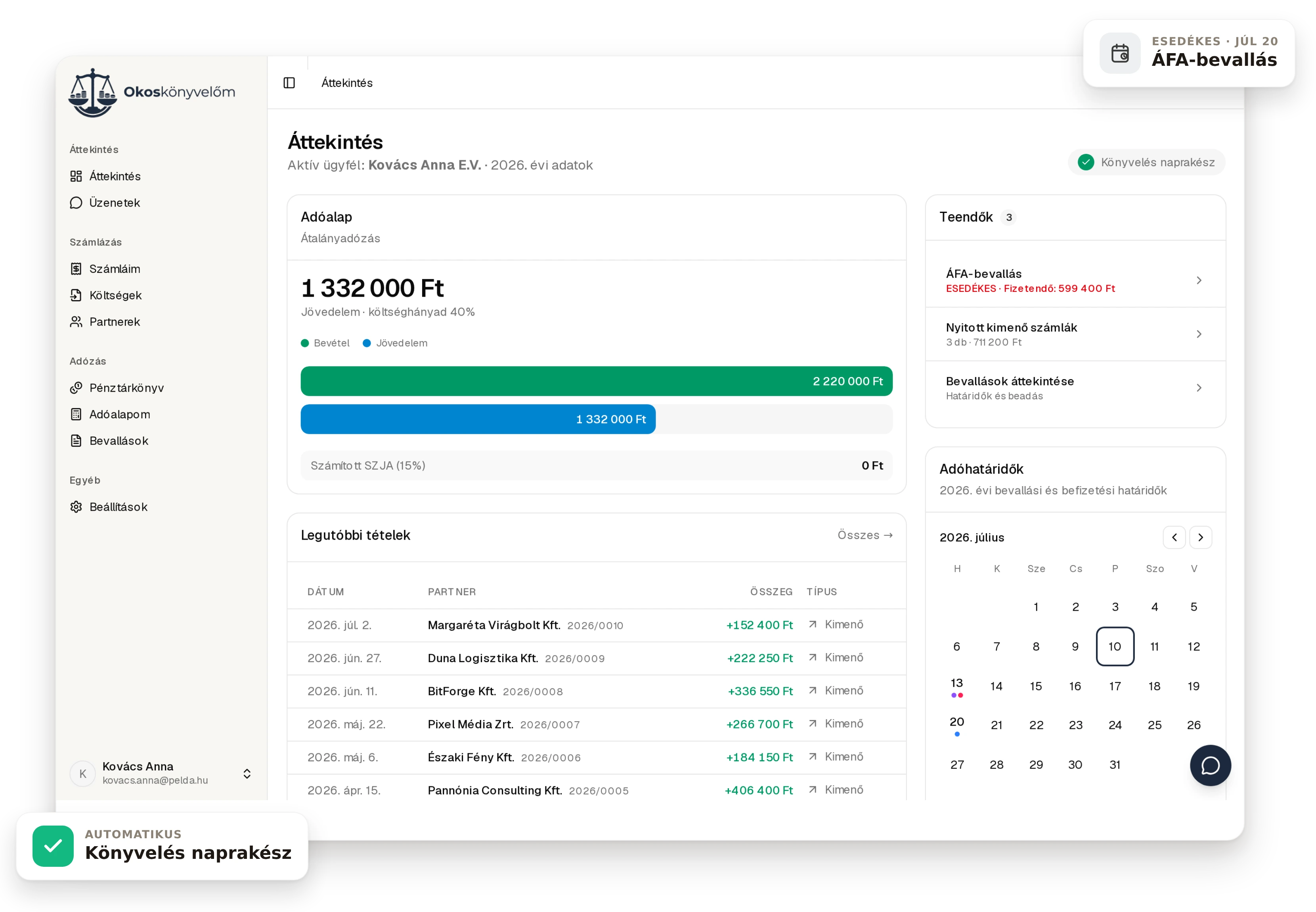
Task: Select July 20 in the calendar
Action: (957, 725)
